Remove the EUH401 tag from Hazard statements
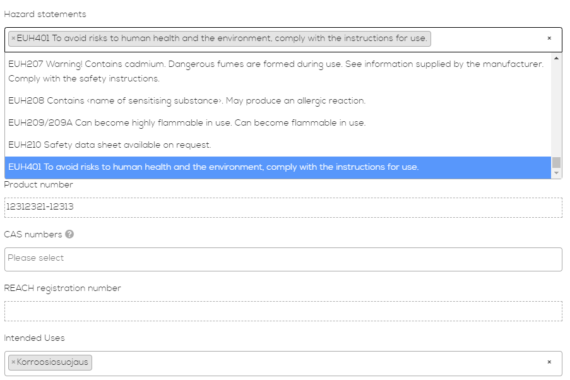Screen dimensions: 570x380 coord(13,38)
